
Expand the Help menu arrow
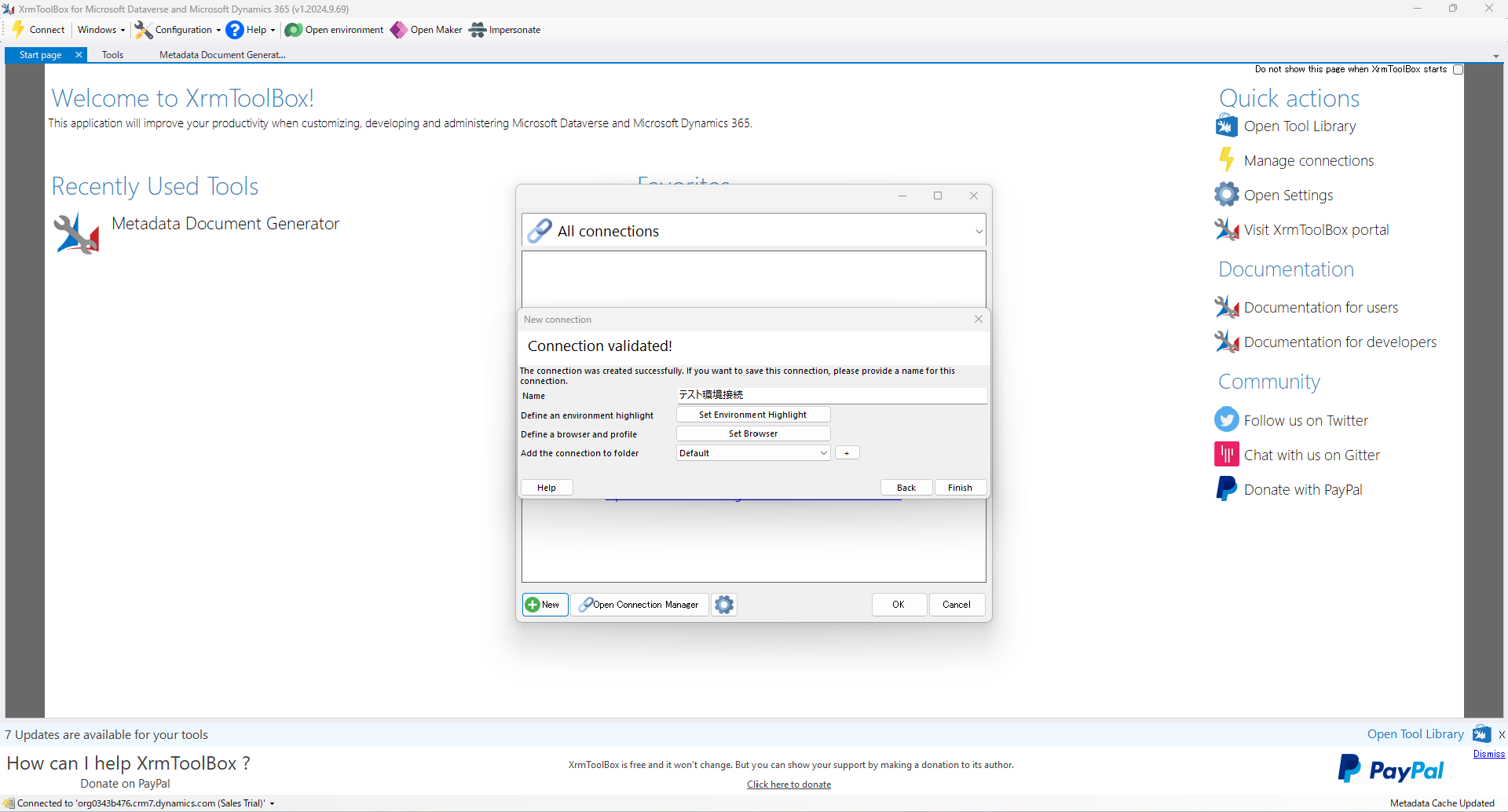[x=273, y=31]
